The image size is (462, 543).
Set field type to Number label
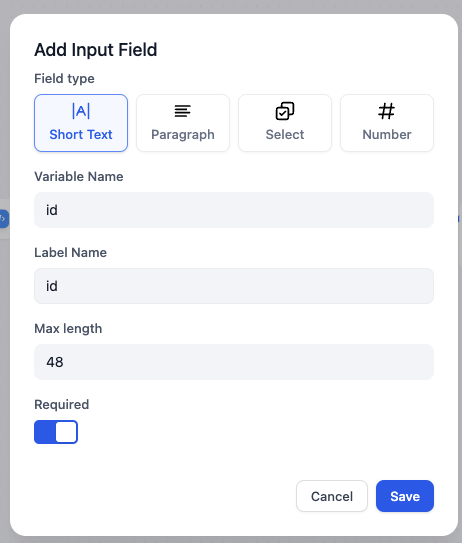click(x=387, y=134)
